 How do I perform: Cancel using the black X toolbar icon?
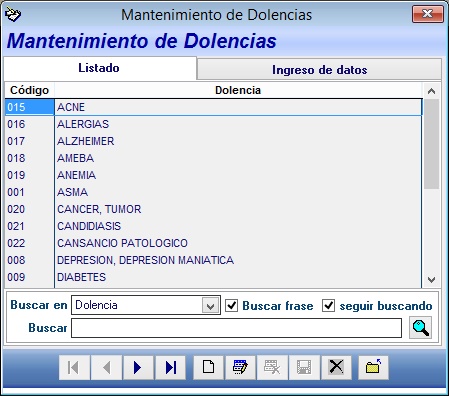tap(336, 367)
